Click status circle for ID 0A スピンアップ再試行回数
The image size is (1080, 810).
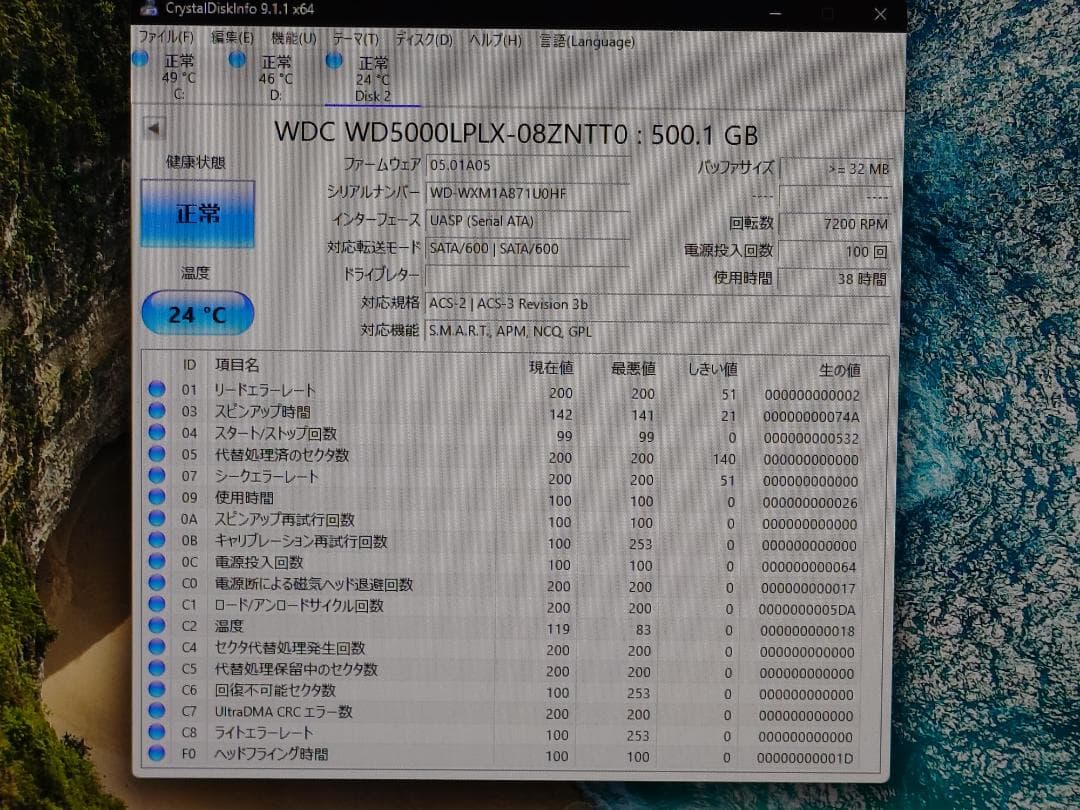point(157,518)
